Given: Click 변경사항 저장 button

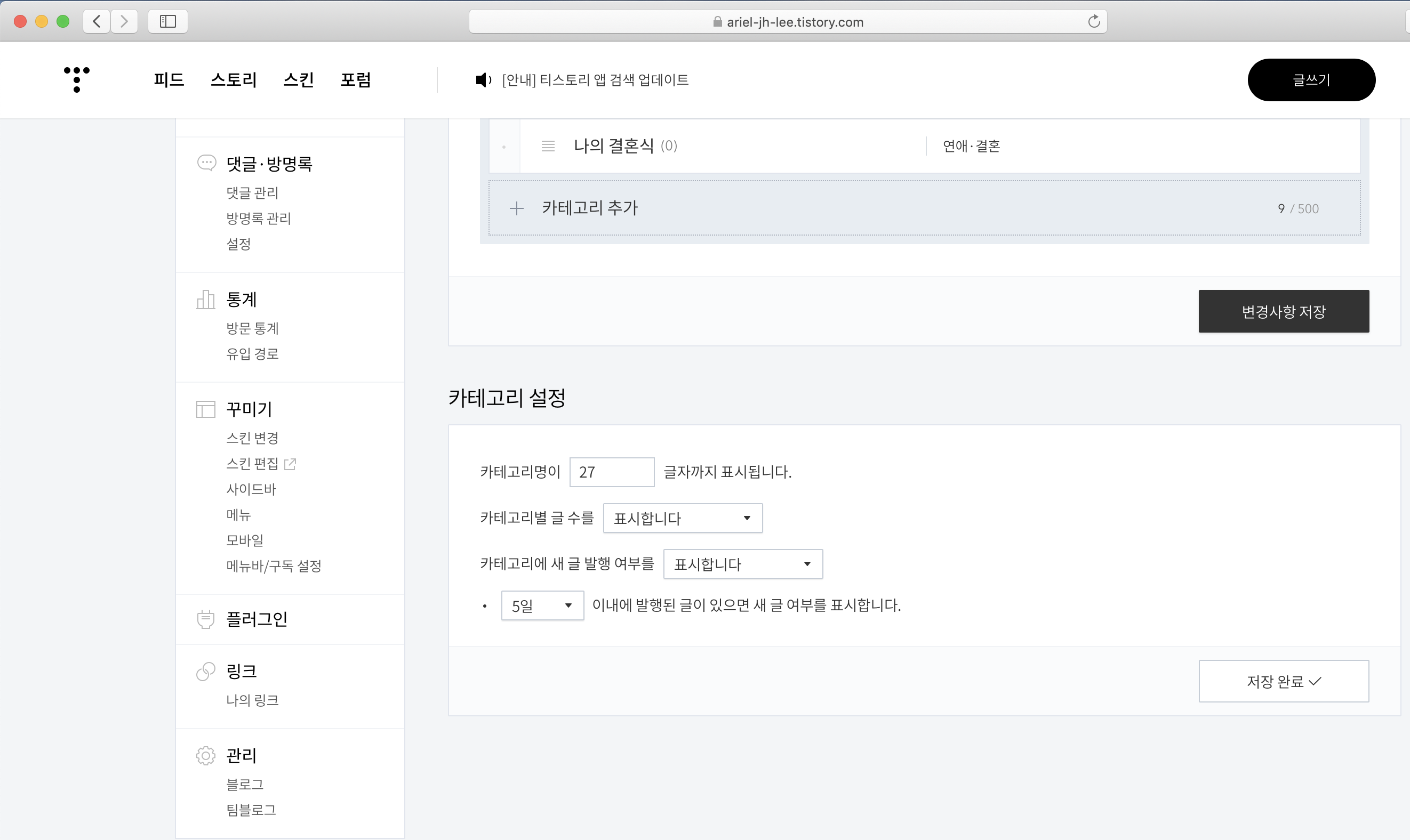Looking at the screenshot, I should click(1284, 311).
